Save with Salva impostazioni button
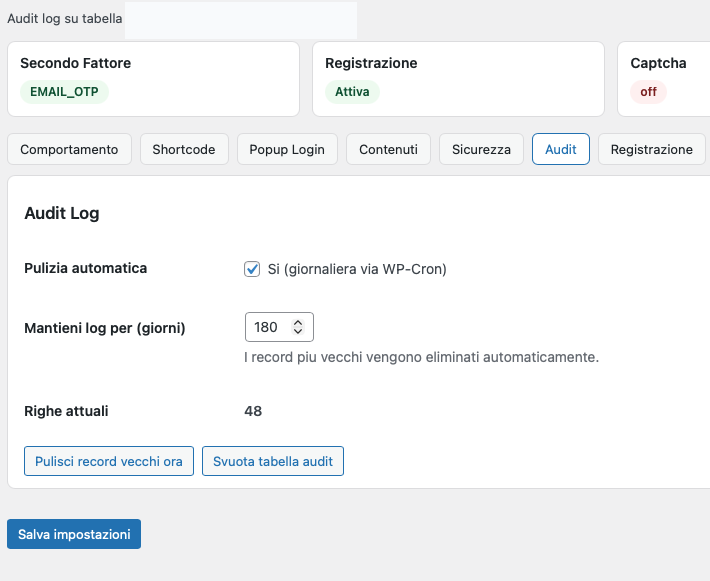Screen dimensions: 710x581 pyautogui.click(x=74, y=534)
